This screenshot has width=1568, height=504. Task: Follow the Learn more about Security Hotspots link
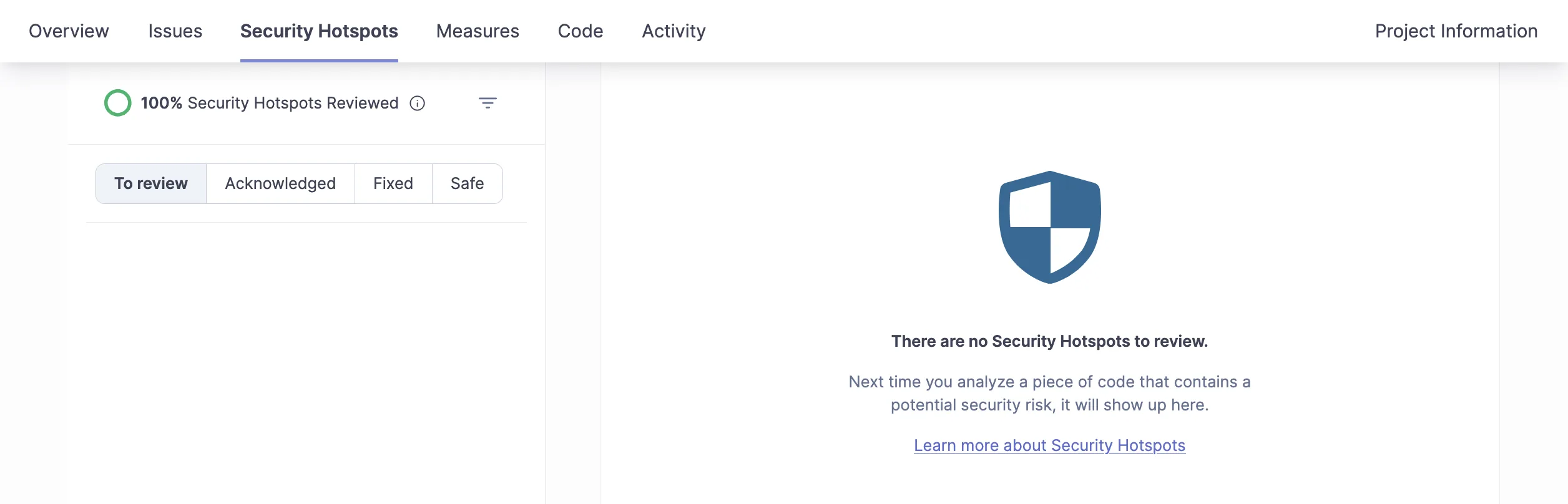pos(1050,445)
